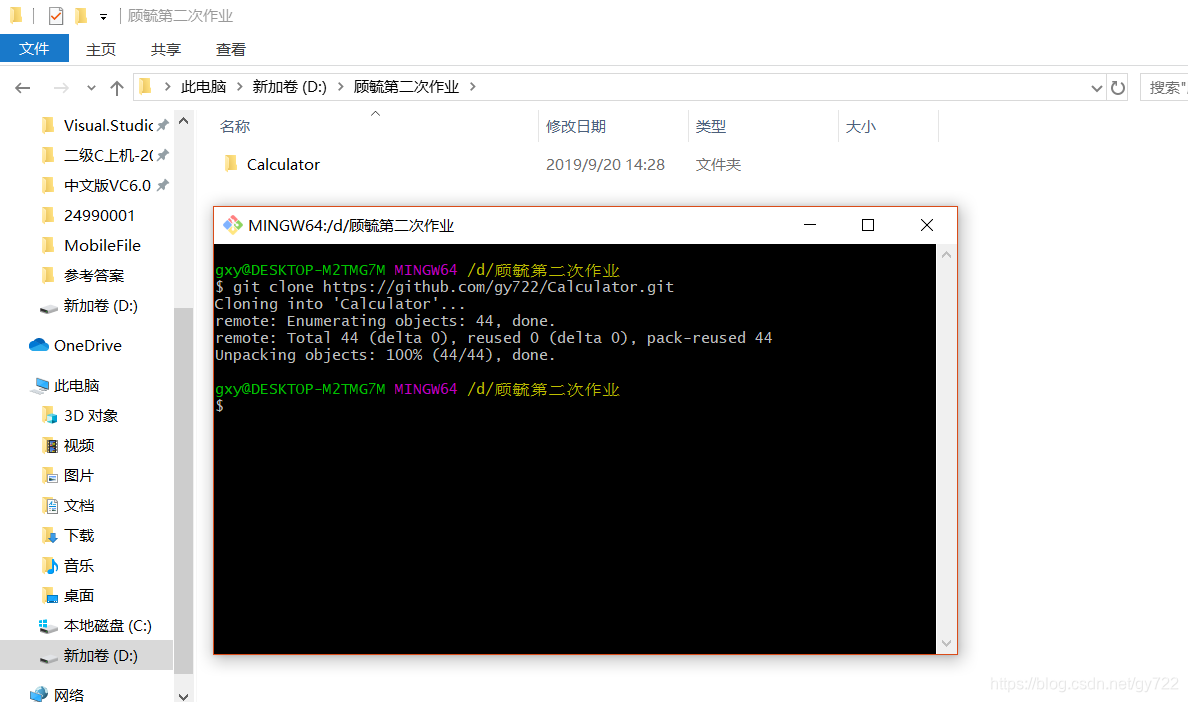1188x702 pixels.
Task: Go up one folder level arrow
Action: click(x=117, y=88)
